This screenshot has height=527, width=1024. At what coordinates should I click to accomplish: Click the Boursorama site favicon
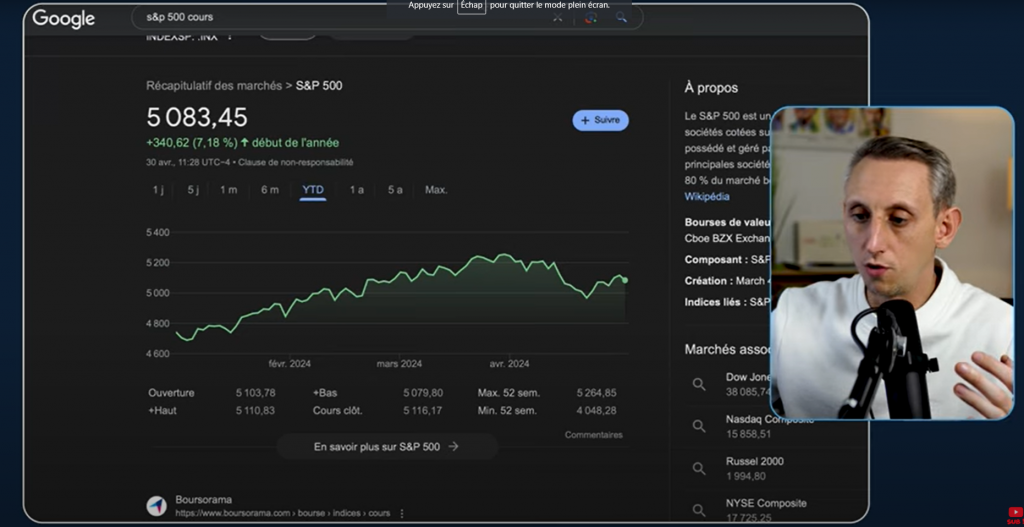(x=156, y=506)
